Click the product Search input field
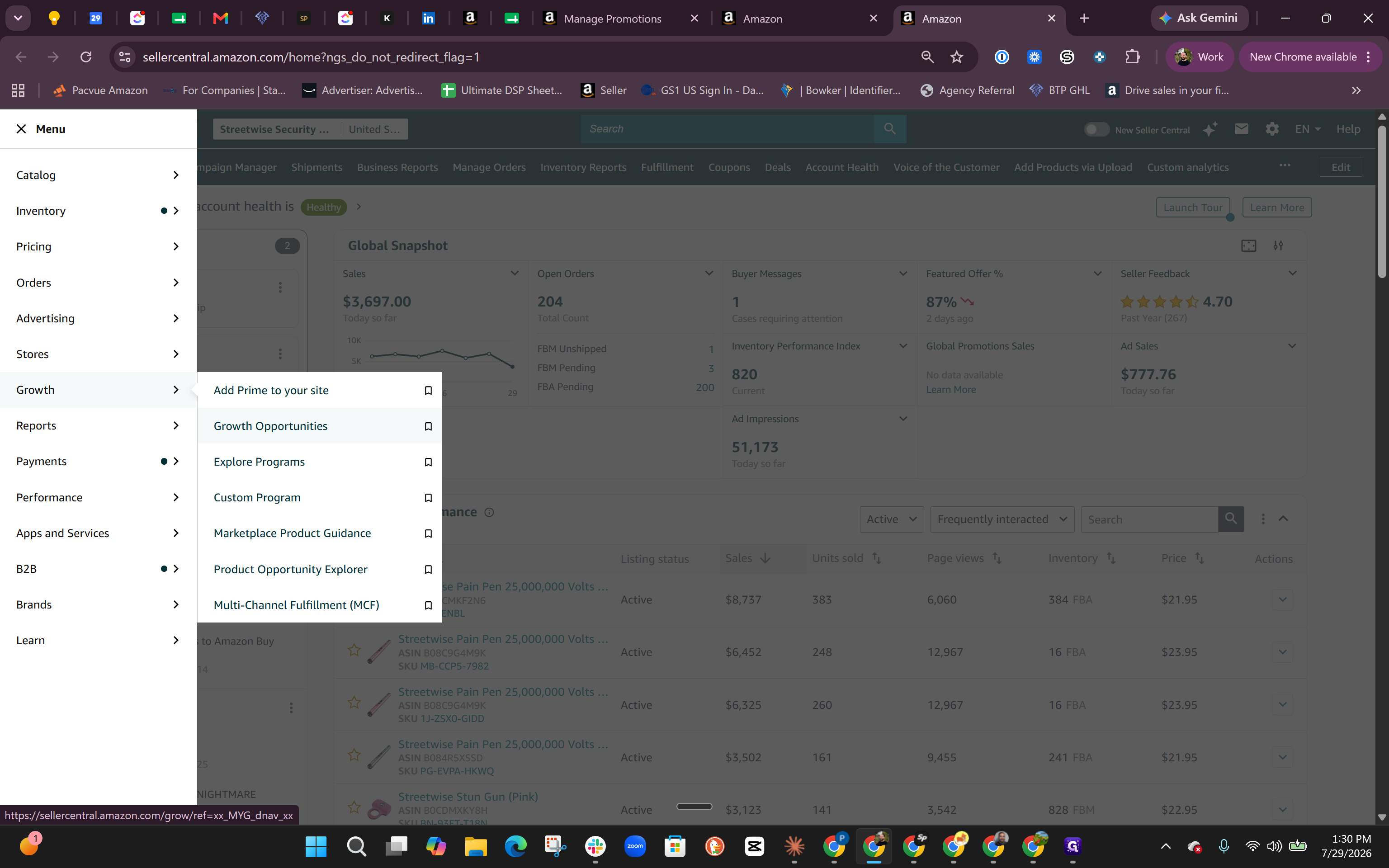Viewport: 1389px width, 868px height. point(1149,519)
